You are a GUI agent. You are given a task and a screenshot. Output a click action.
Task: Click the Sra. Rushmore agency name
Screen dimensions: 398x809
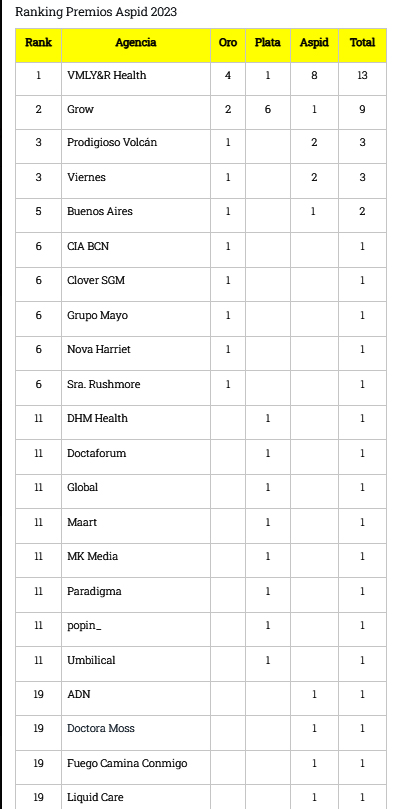pyautogui.click(x=103, y=384)
